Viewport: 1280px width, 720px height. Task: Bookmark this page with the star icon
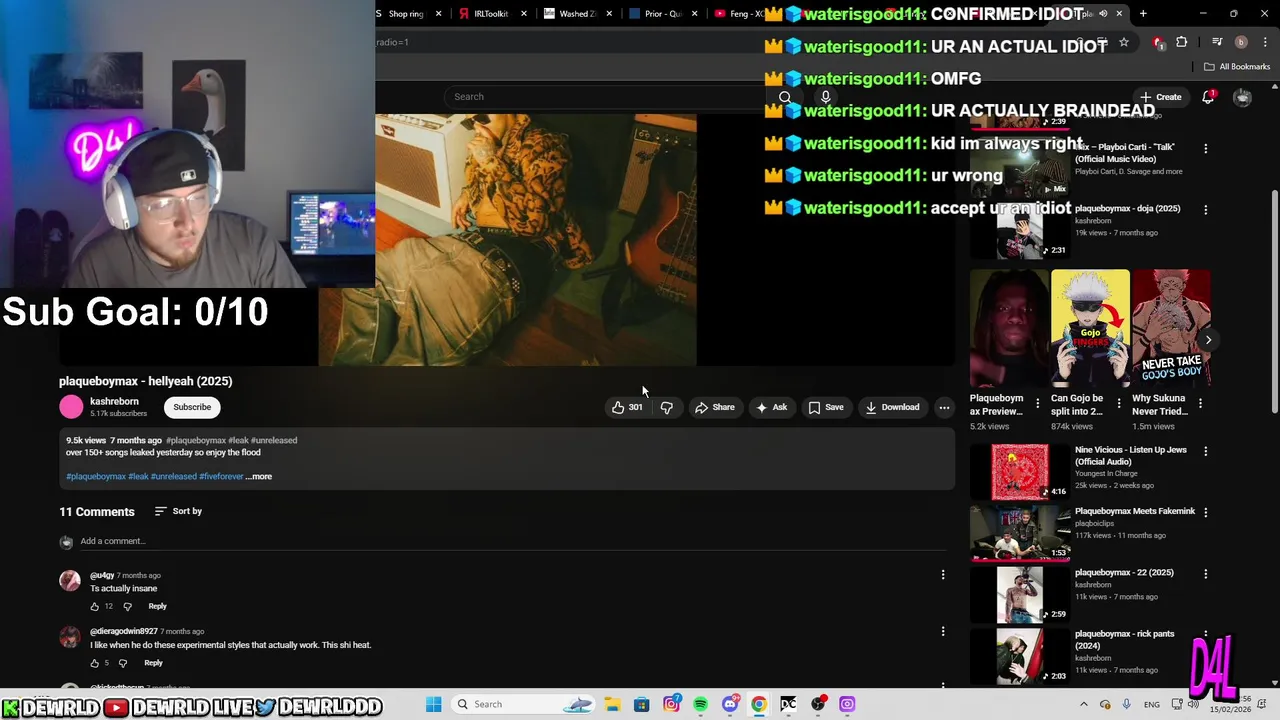tap(1124, 42)
